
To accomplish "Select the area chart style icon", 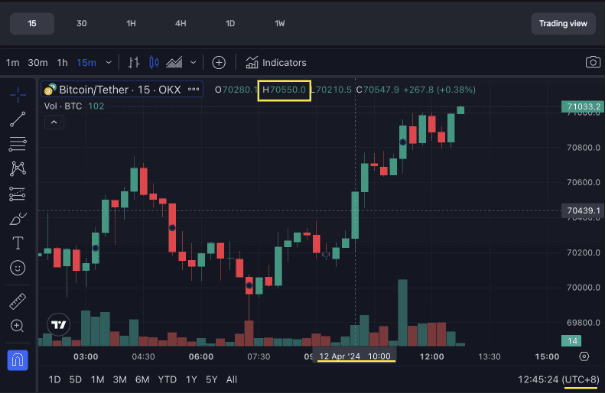I will point(174,62).
